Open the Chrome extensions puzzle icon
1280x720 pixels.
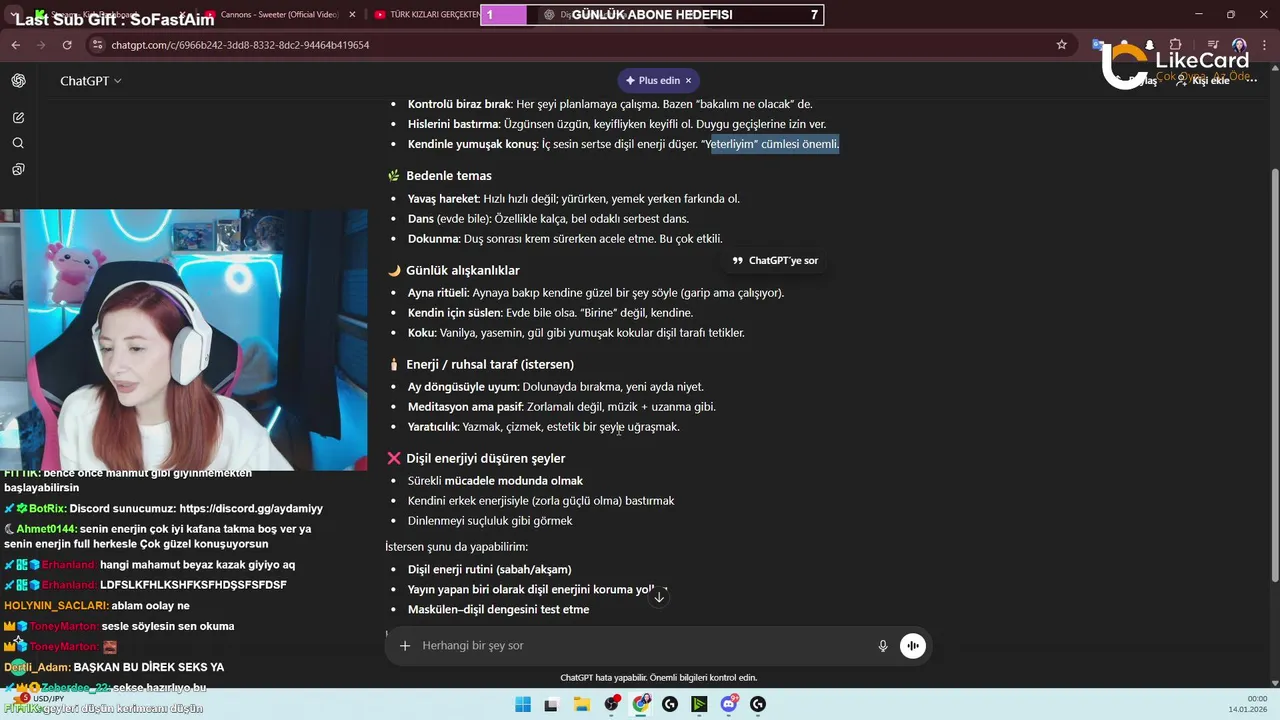[x=1175, y=45]
